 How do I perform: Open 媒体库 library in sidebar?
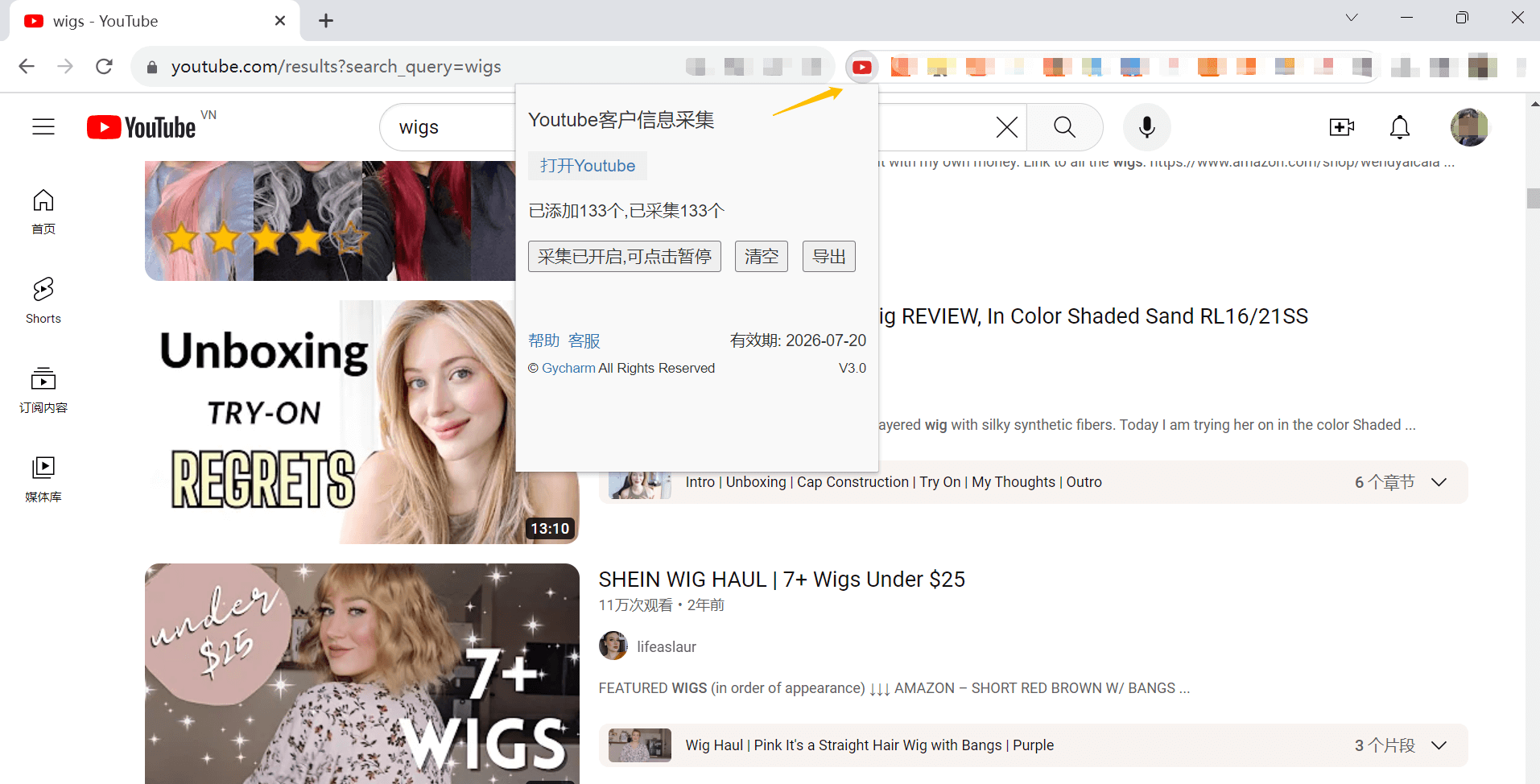click(x=43, y=480)
